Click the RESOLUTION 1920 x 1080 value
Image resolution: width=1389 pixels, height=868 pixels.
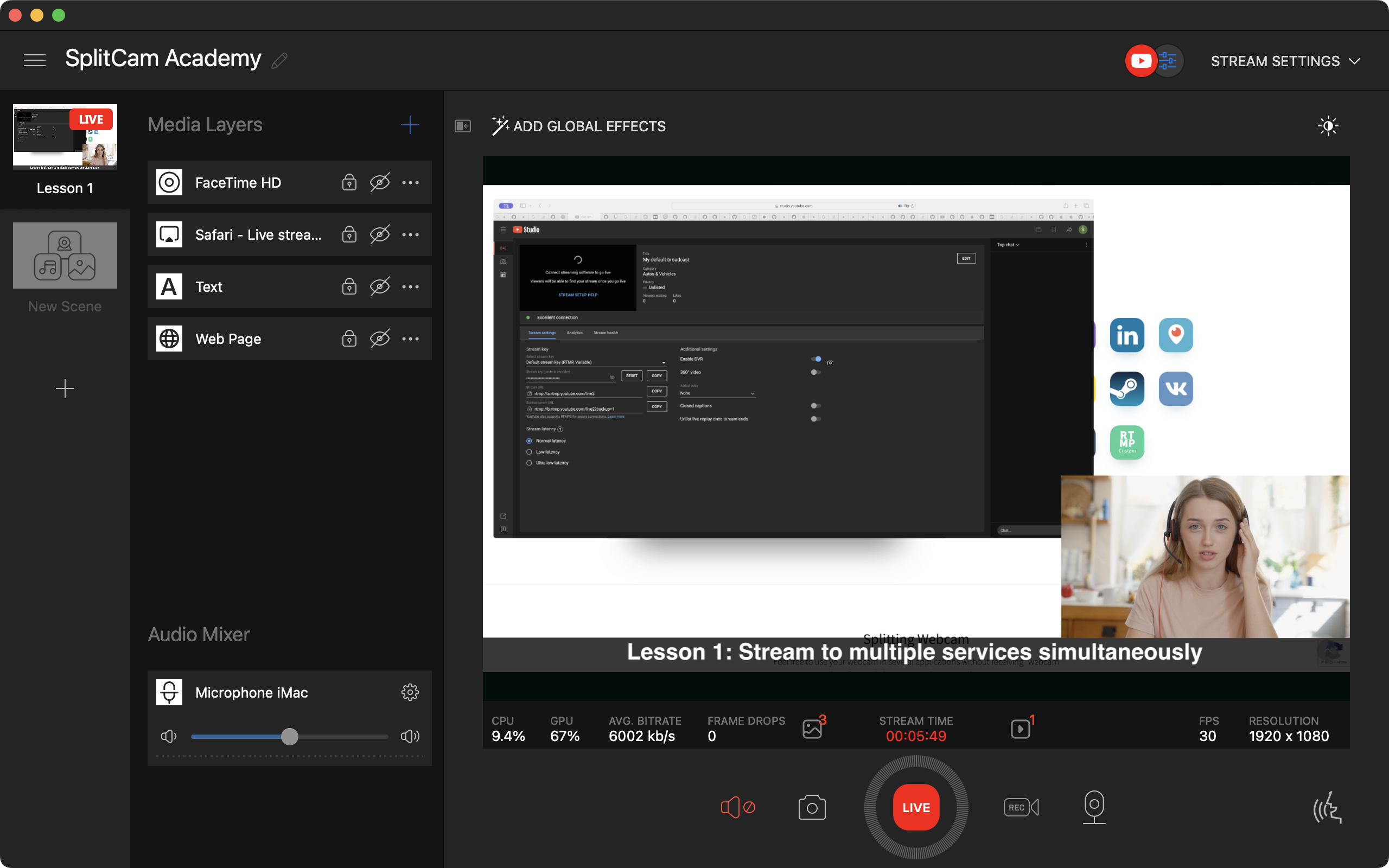(1289, 736)
